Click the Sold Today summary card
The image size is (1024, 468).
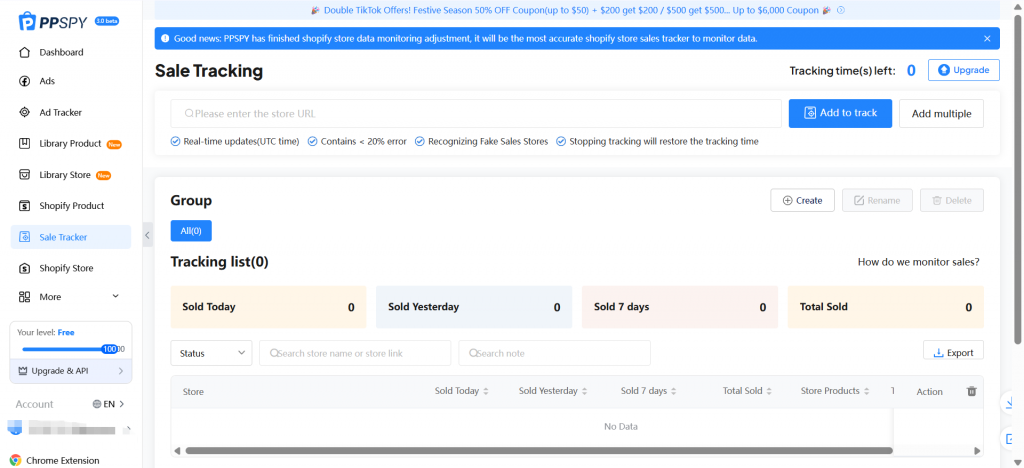(x=268, y=307)
